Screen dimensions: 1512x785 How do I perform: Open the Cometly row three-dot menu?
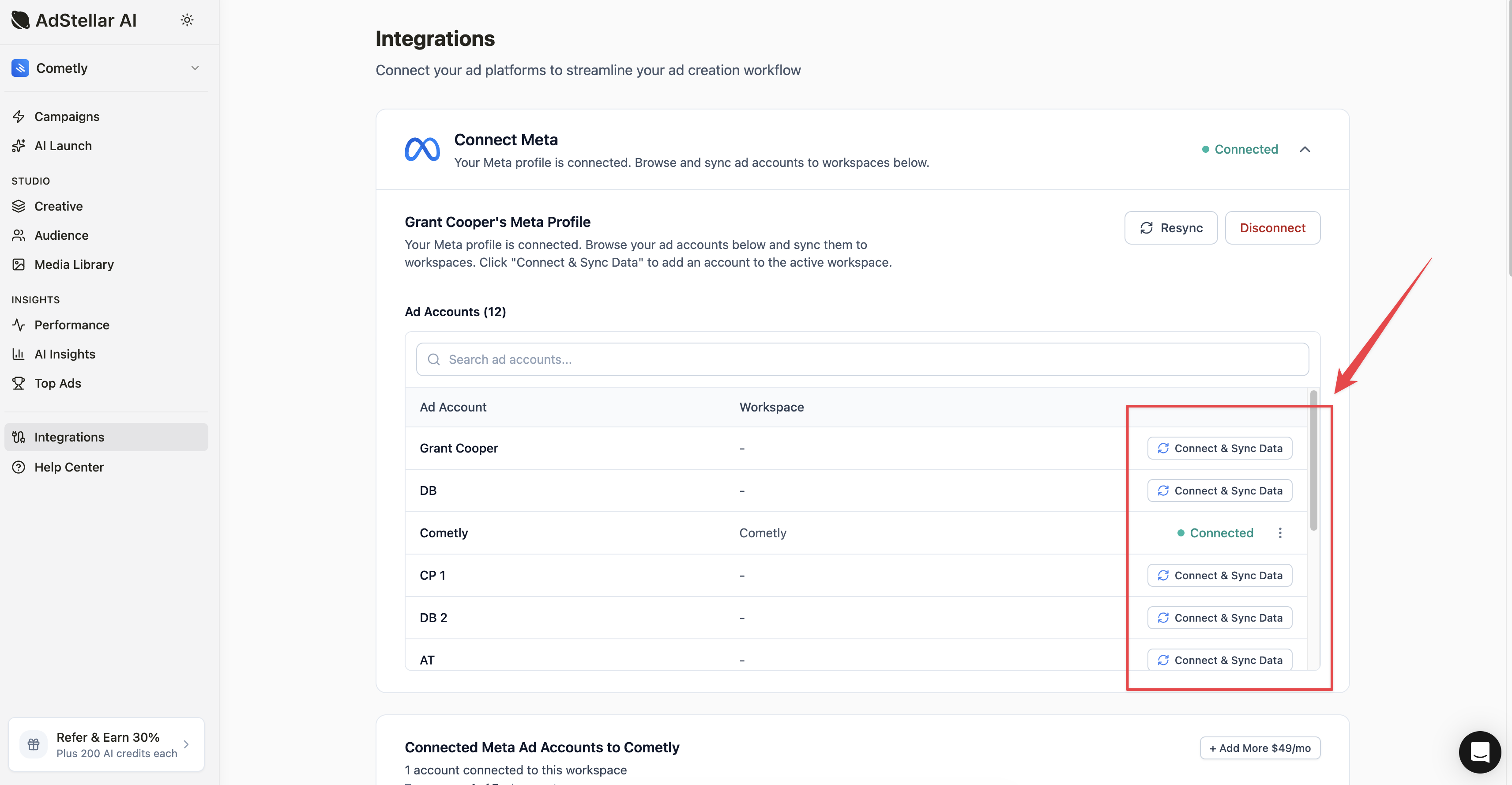point(1279,533)
